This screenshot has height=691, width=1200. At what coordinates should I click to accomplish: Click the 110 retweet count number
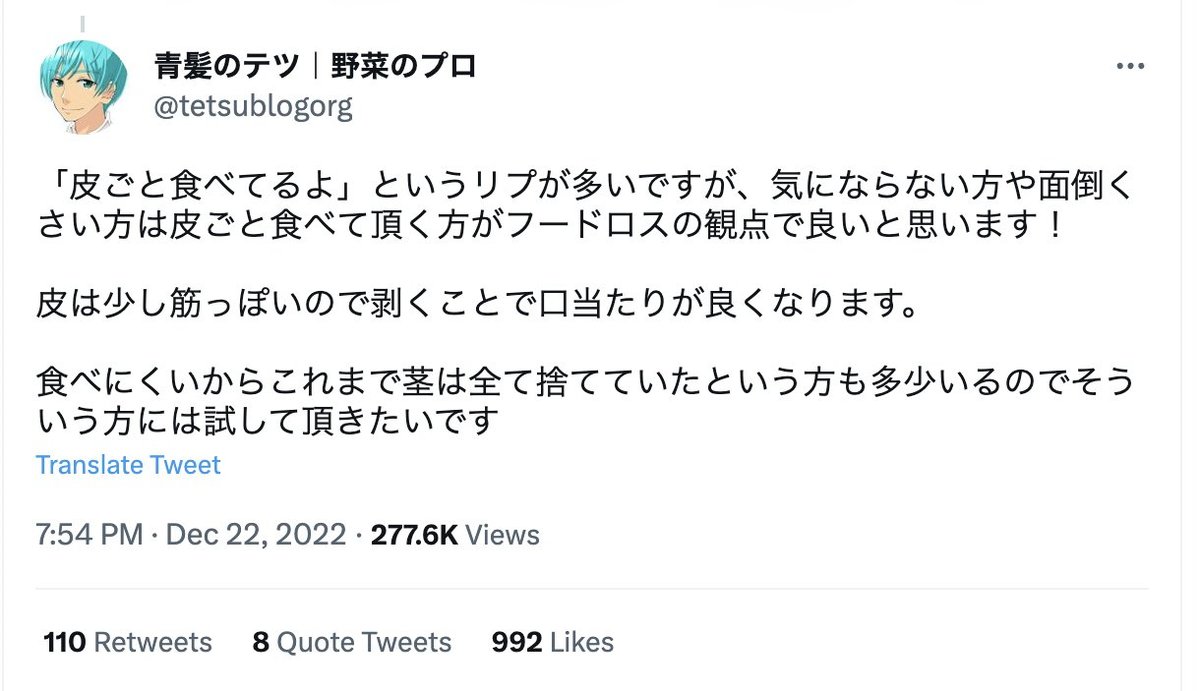[x=66, y=642]
